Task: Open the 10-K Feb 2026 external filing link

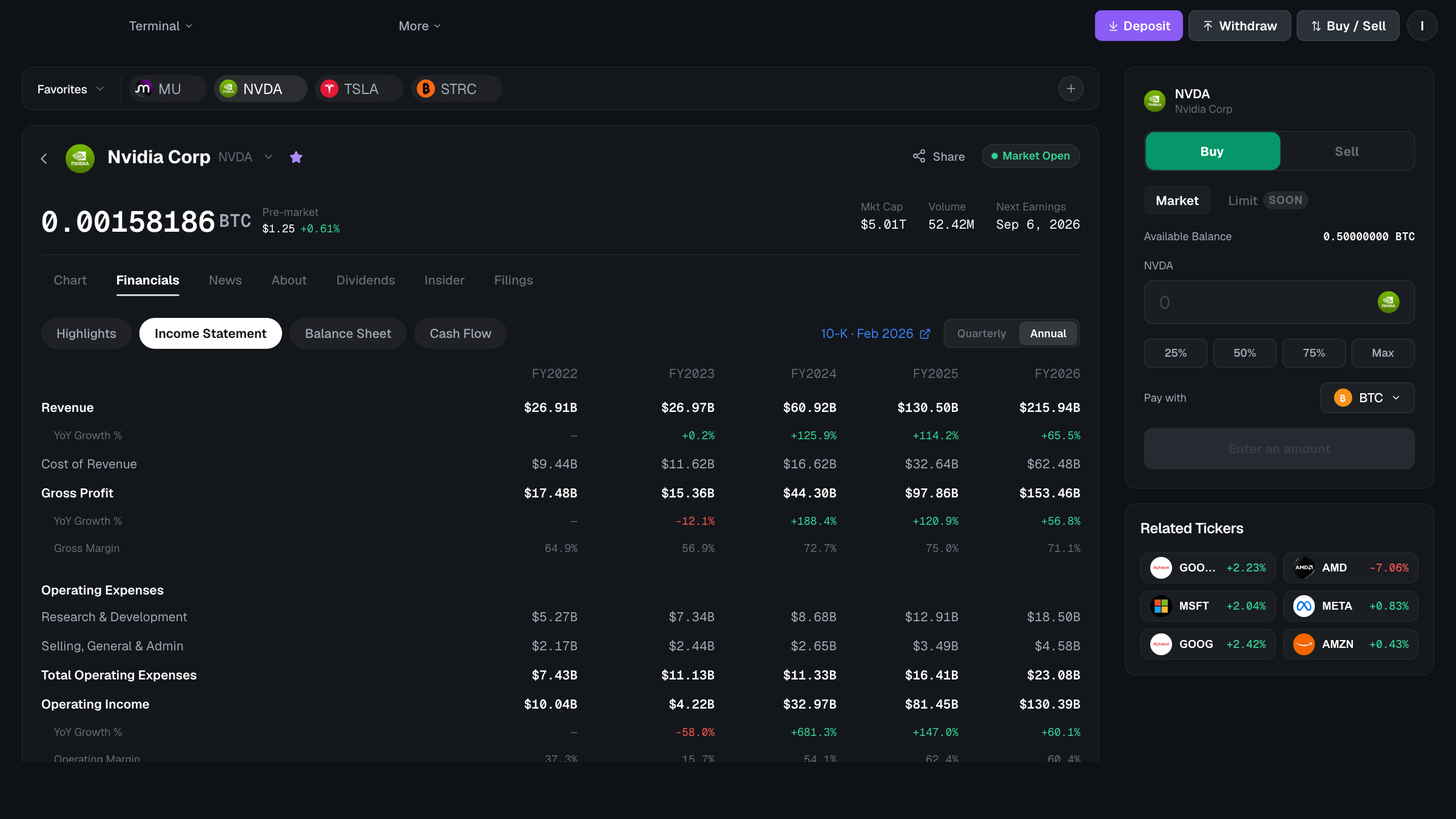Action: pos(875,334)
